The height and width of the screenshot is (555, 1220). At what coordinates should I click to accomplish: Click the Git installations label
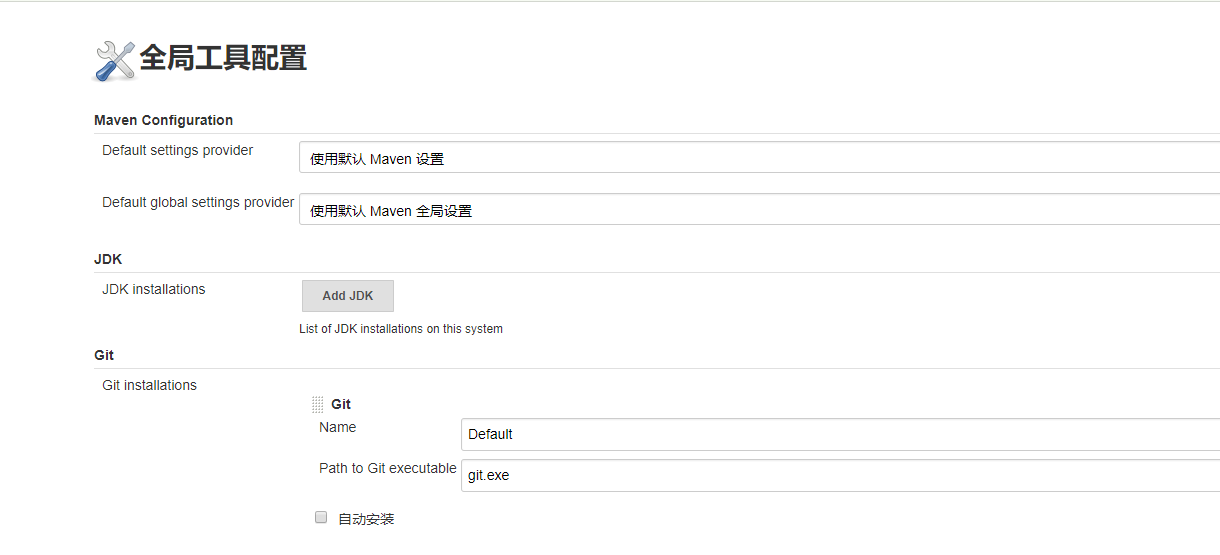[150, 385]
